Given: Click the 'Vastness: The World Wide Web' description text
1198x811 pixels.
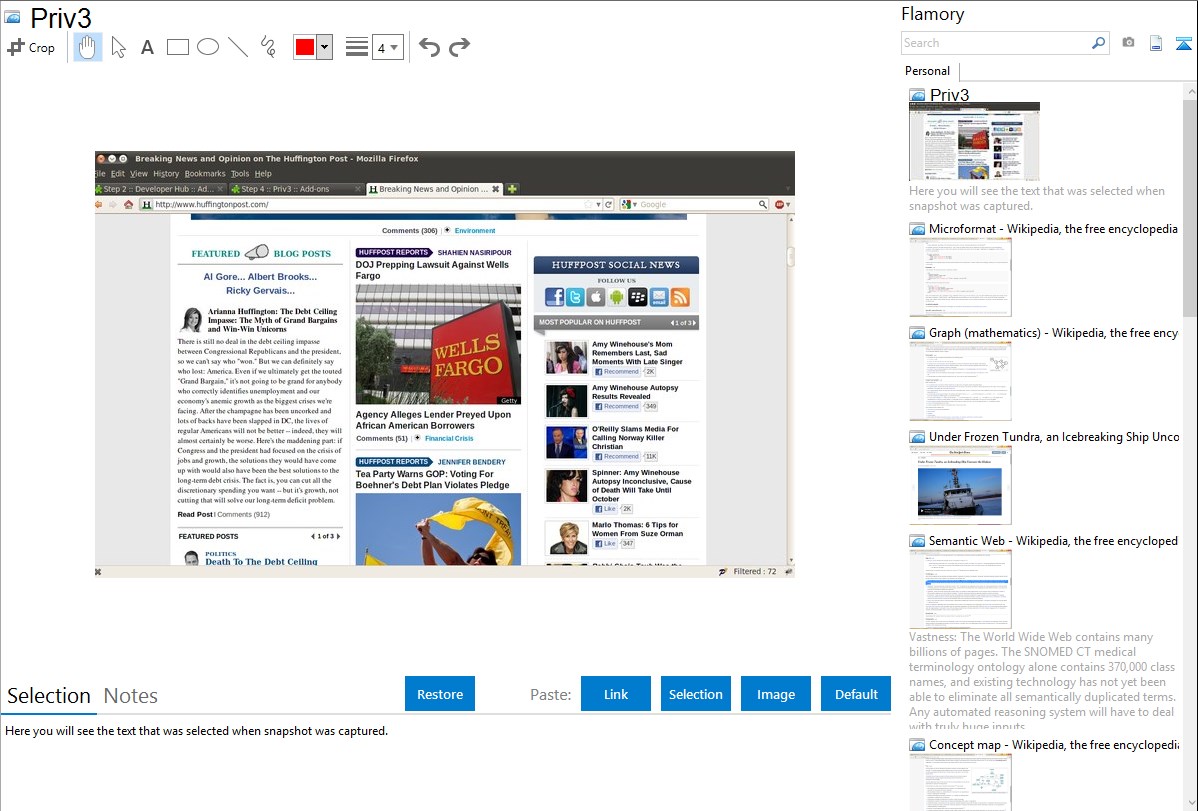Looking at the screenshot, I should [x=1042, y=681].
